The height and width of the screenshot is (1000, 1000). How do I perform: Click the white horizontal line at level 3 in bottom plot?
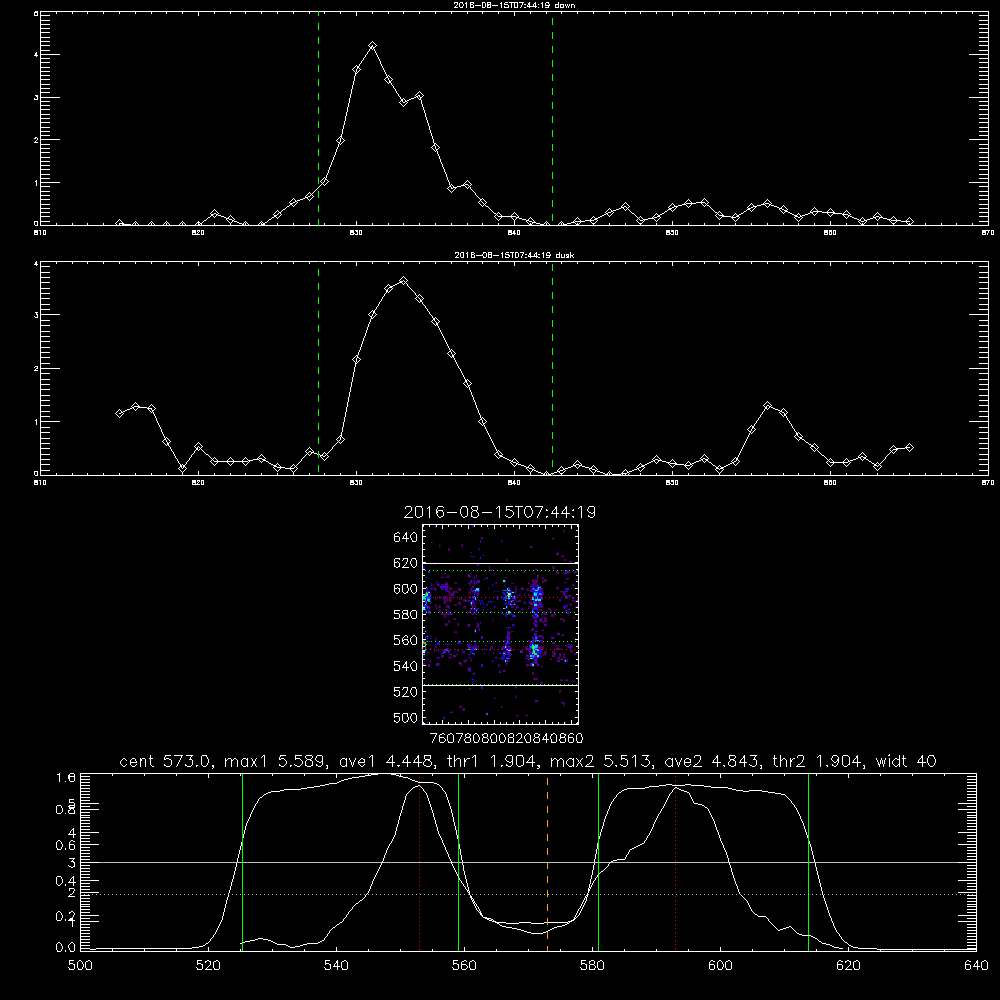(x=528, y=862)
